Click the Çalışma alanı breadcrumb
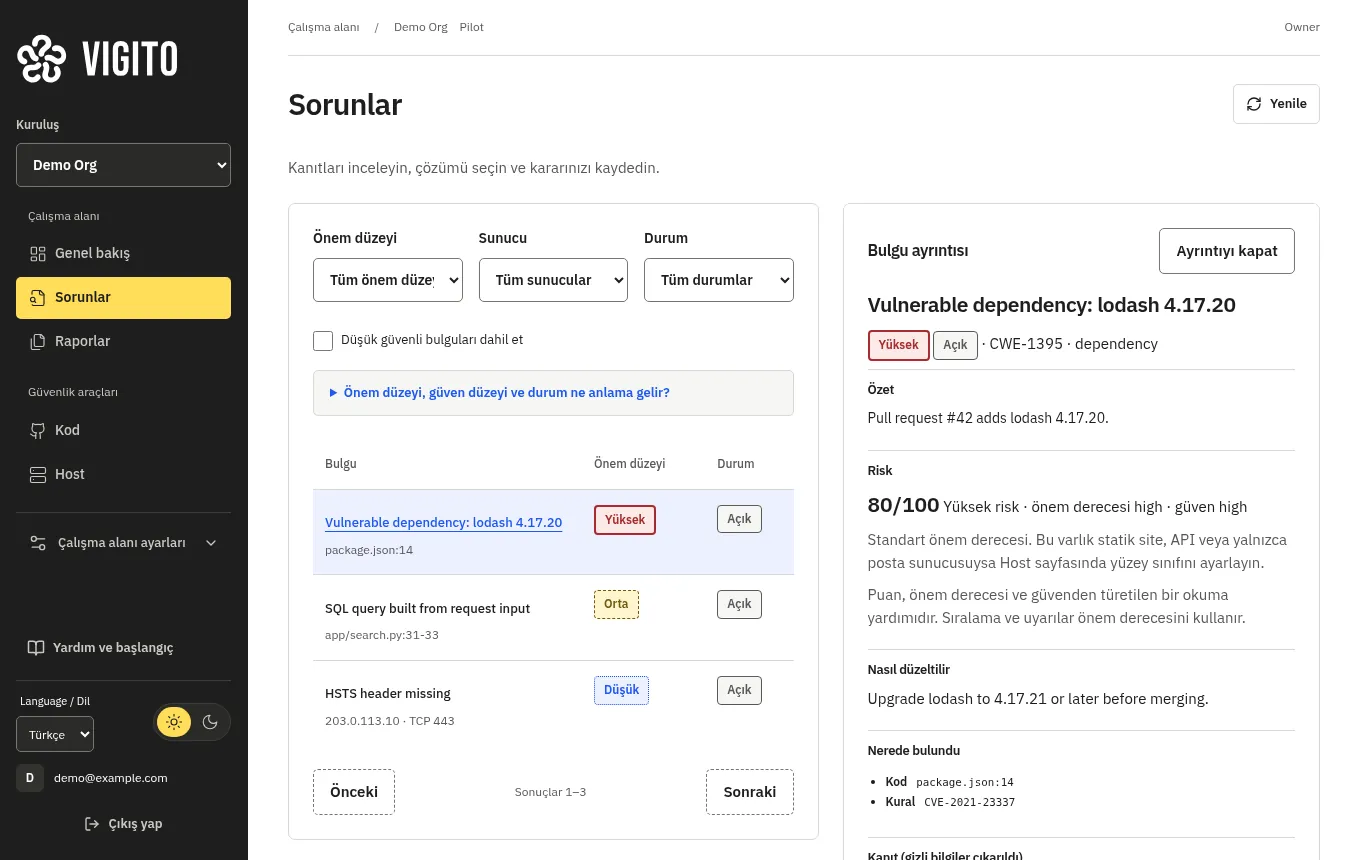Viewport: 1360px width, 860px height. click(x=324, y=27)
